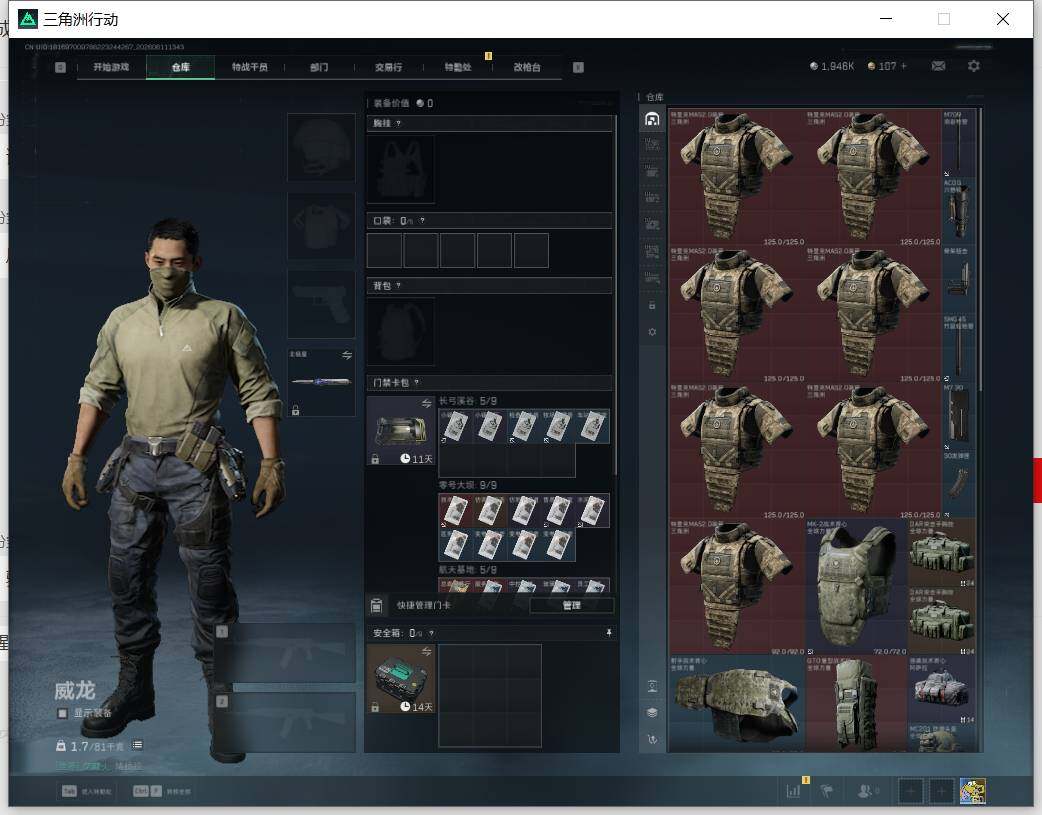
Task: Select the safe box with 14天 timer
Action: click(x=401, y=679)
